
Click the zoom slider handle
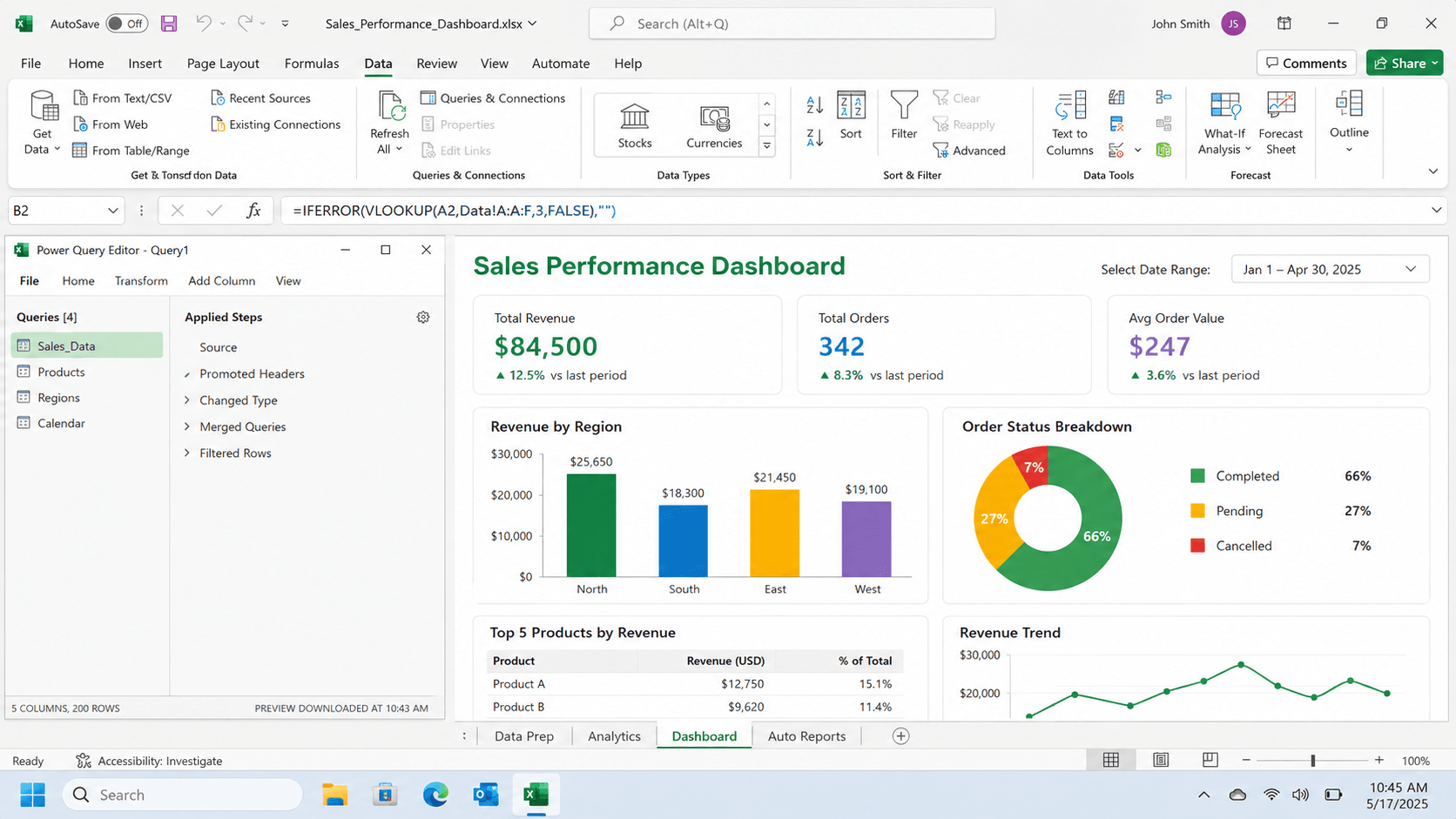[x=1313, y=761]
